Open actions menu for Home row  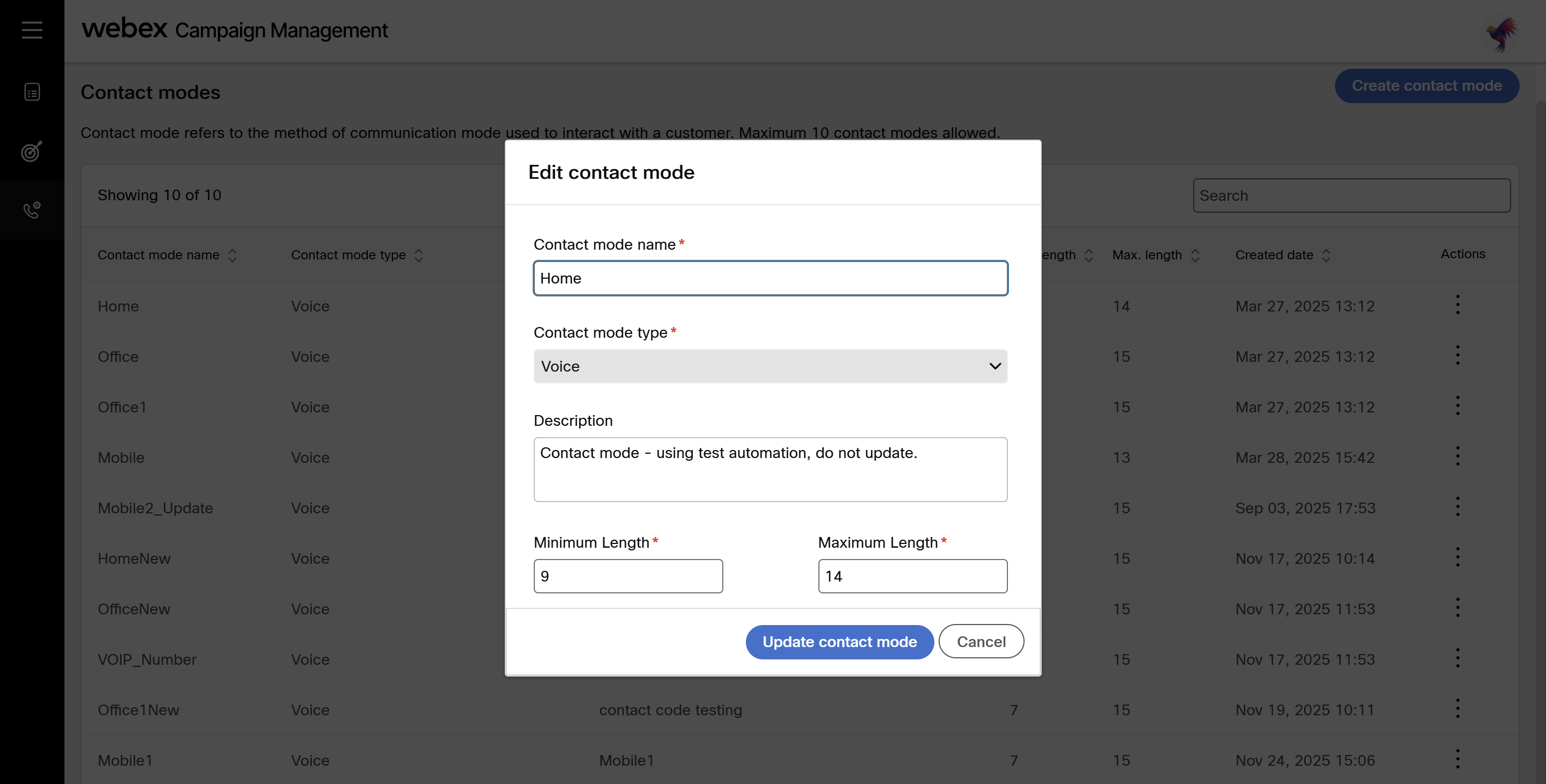(1457, 305)
